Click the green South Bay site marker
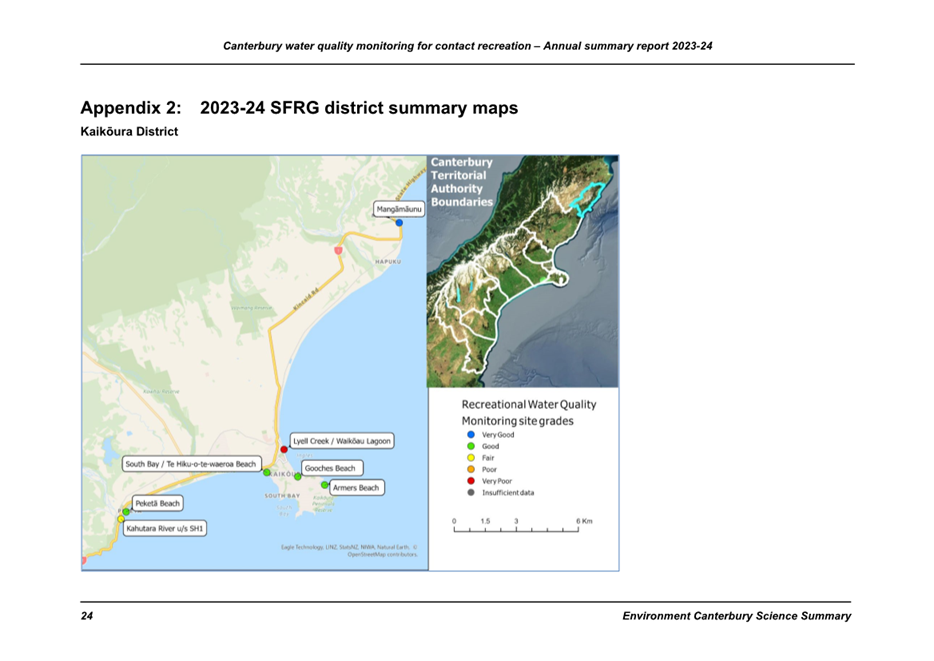Image resolution: width=934 pixels, height=661 pixels. point(267,472)
